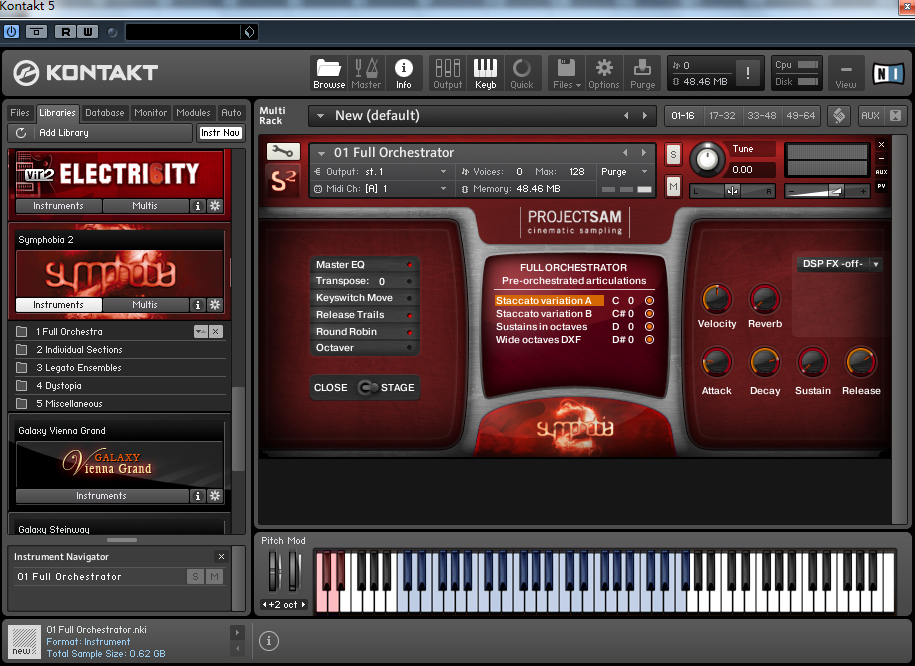915x666 pixels.
Task: Click the Reverb knob
Action: click(765, 299)
